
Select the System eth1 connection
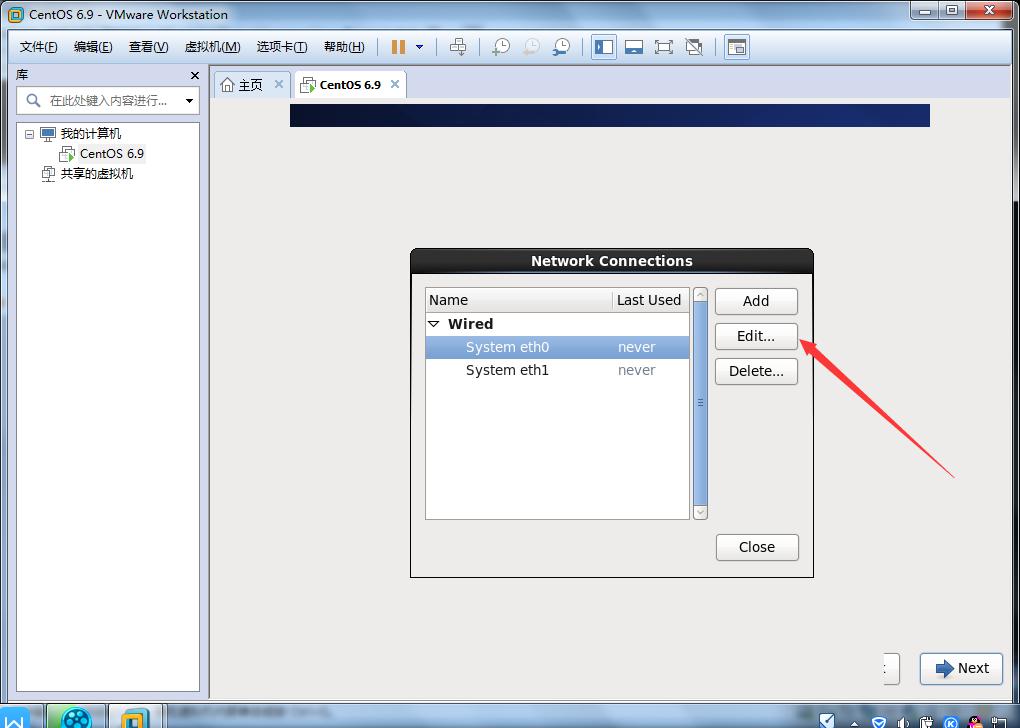click(557, 370)
